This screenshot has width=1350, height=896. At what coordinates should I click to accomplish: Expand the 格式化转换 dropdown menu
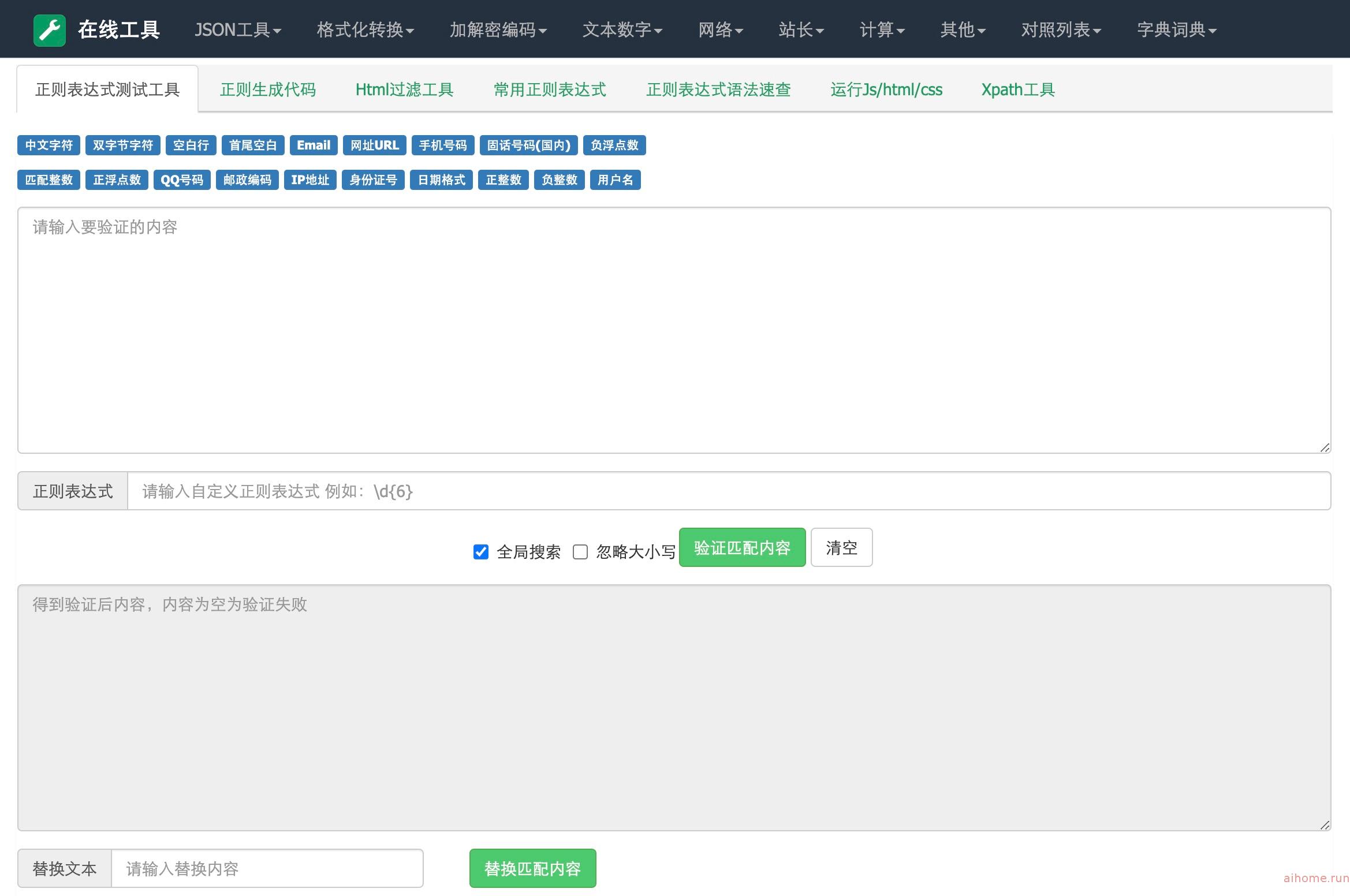[366, 29]
